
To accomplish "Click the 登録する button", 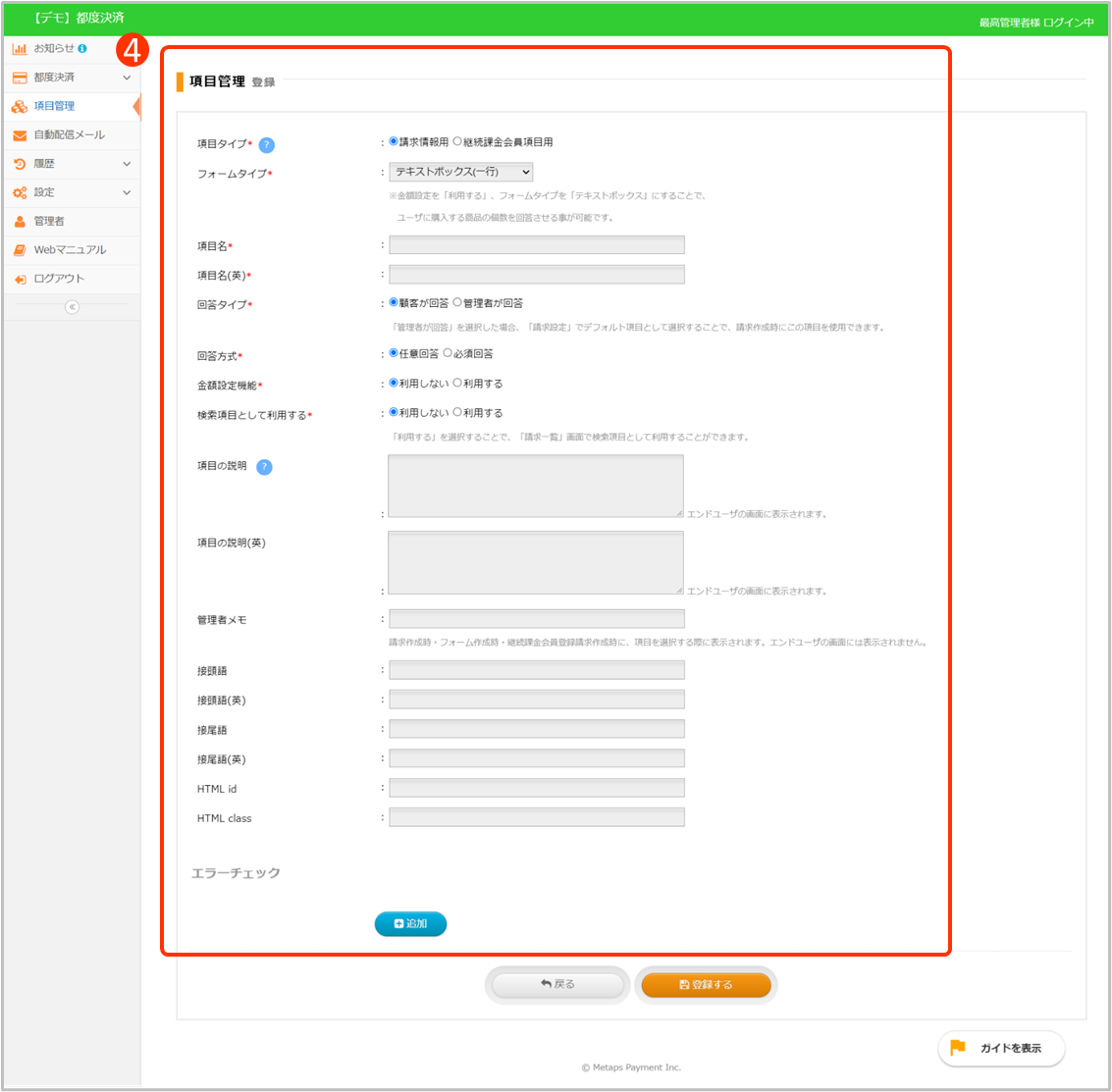I will tap(706, 984).
